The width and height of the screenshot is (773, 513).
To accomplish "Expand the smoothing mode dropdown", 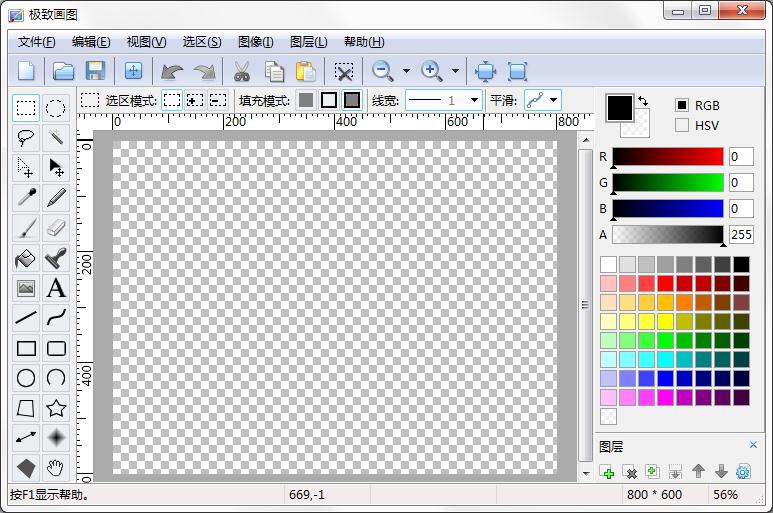I will [554, 100].
